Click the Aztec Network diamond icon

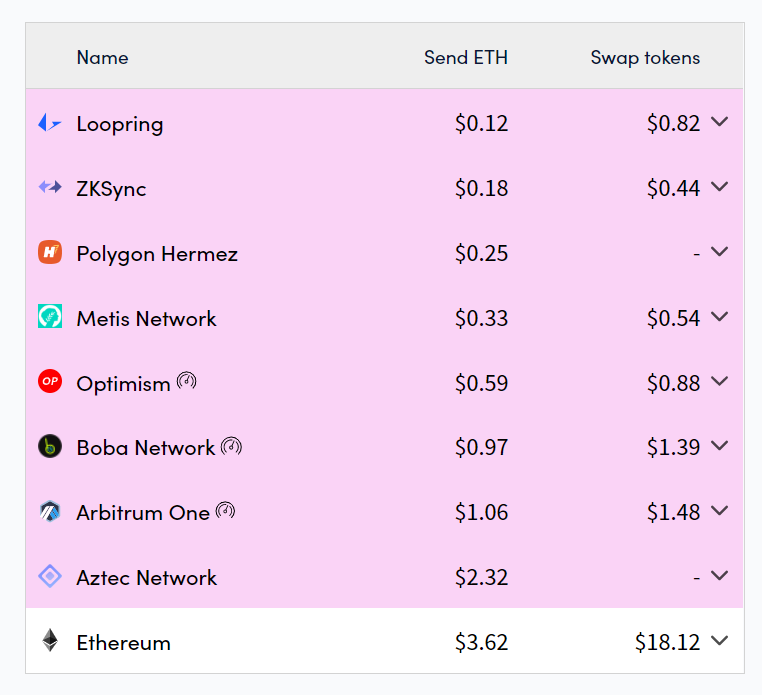[50, 577]
